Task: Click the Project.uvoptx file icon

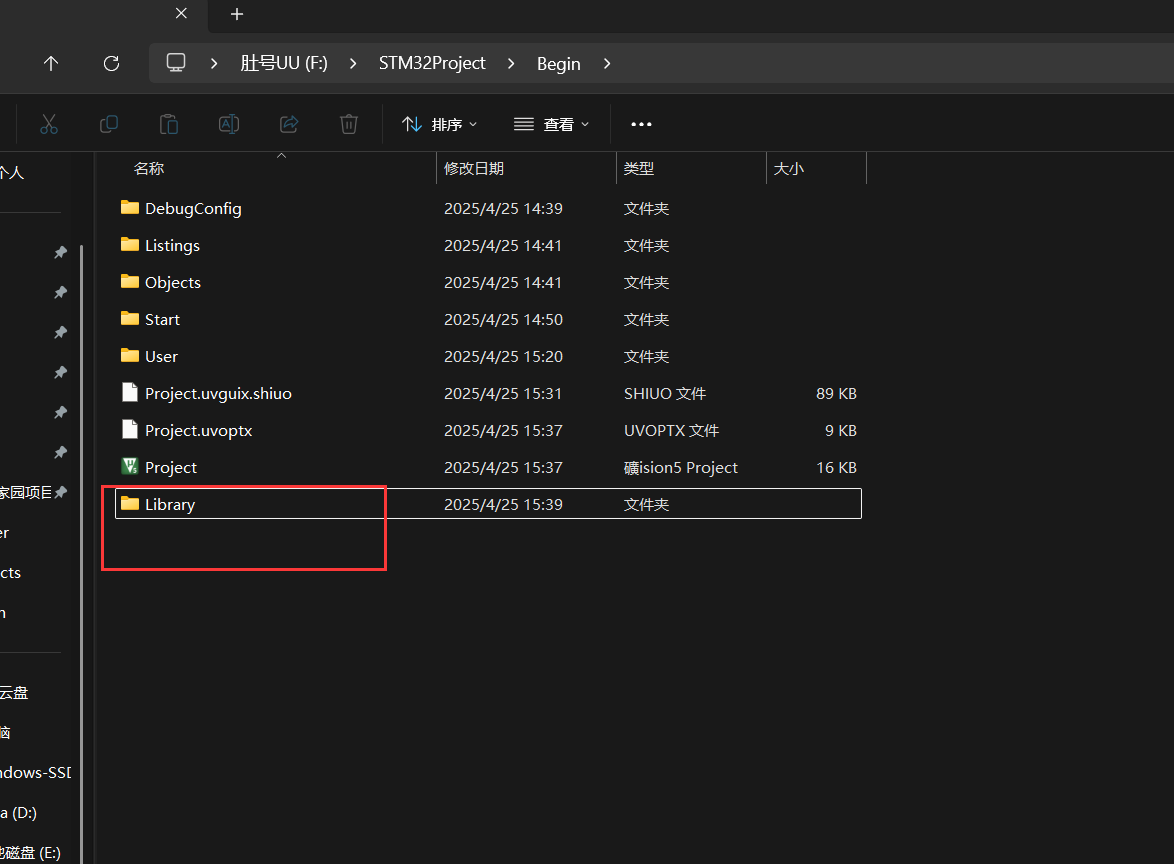Action: pos(130,429)
